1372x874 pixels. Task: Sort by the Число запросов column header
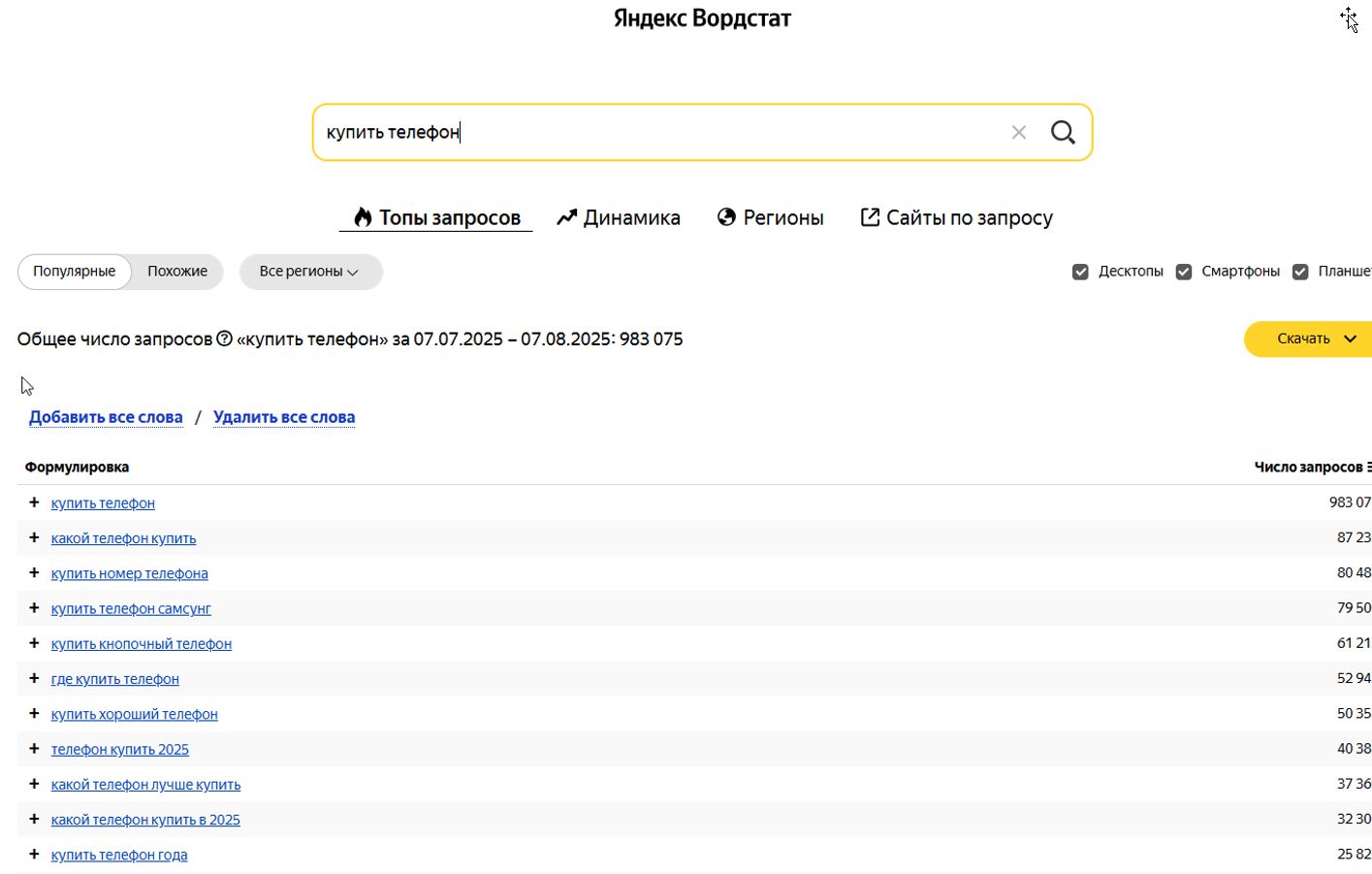(x=1313, y=468)
